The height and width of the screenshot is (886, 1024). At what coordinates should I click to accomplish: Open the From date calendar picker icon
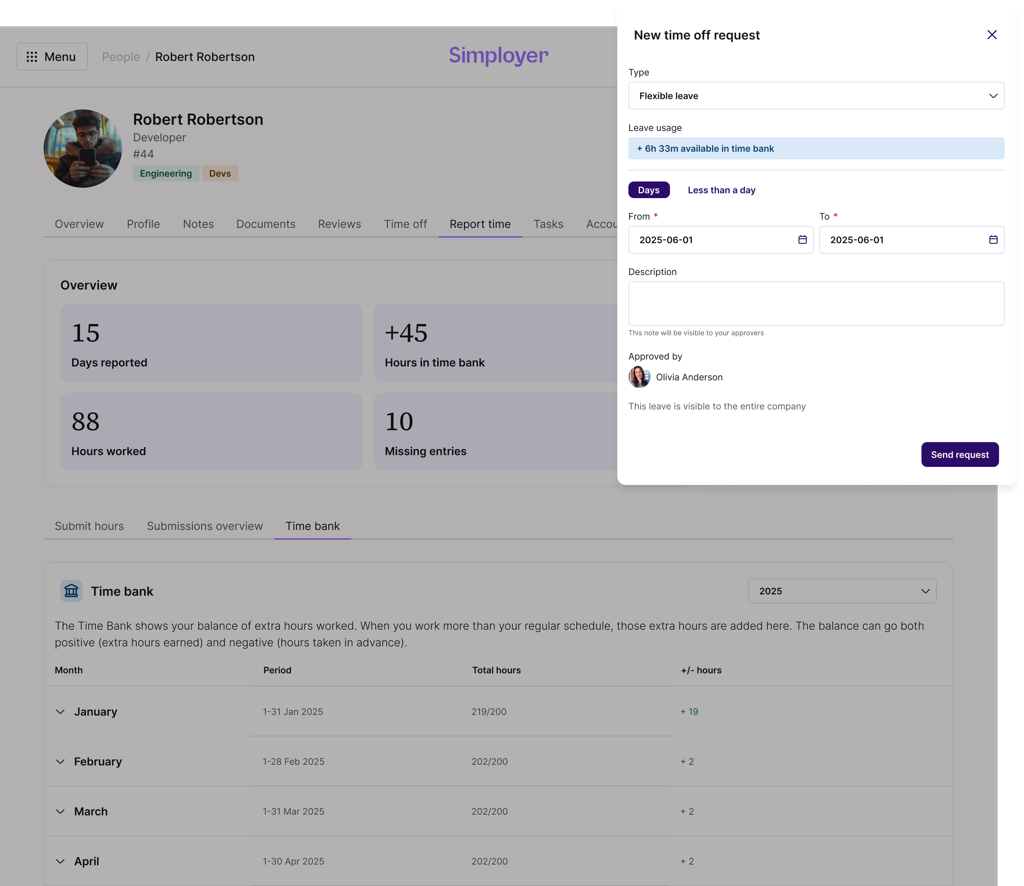pos(802,240)
